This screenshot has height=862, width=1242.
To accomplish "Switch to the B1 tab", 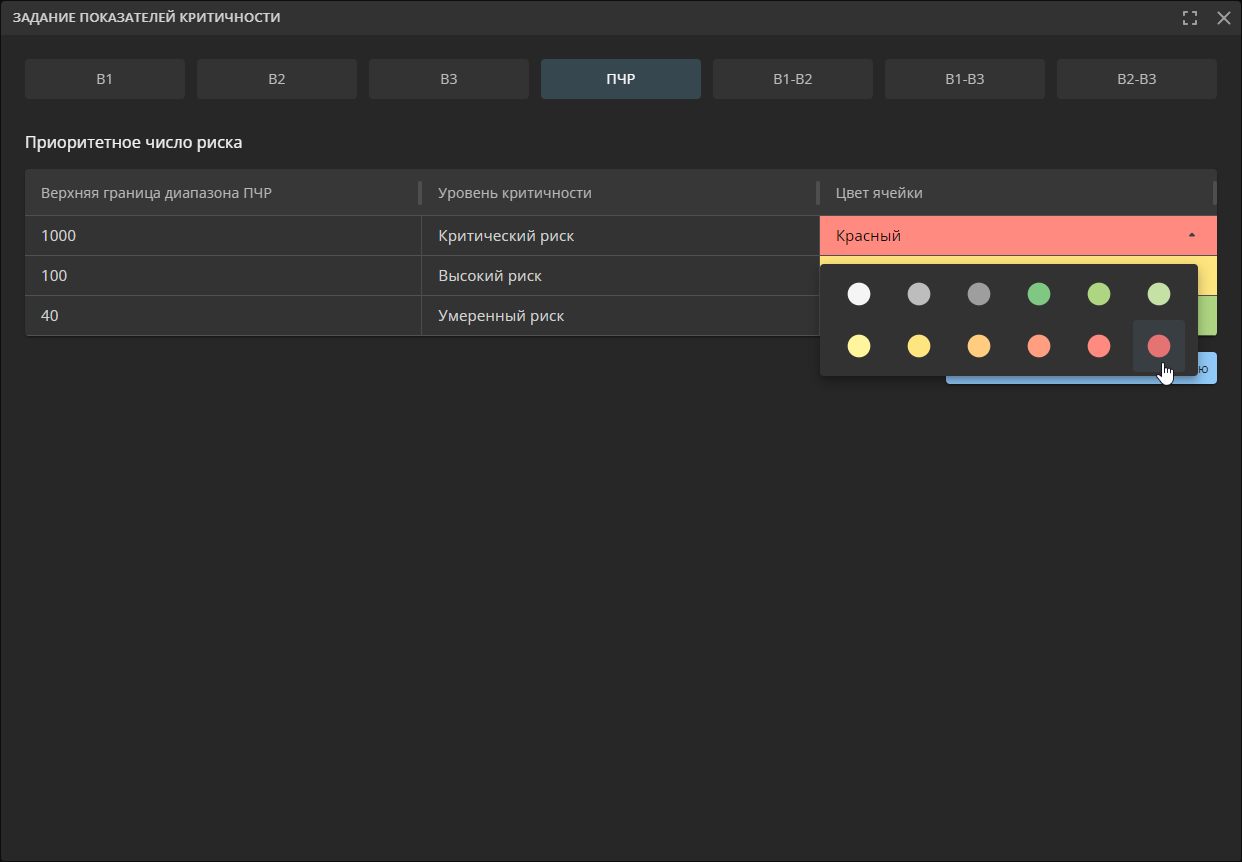I will tap(105, 79).
